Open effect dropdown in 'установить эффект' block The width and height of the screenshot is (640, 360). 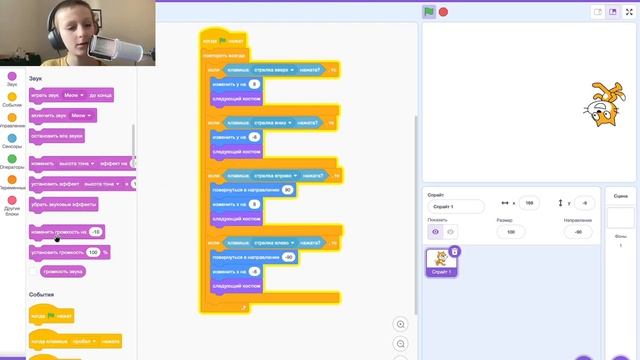[102, 184]
